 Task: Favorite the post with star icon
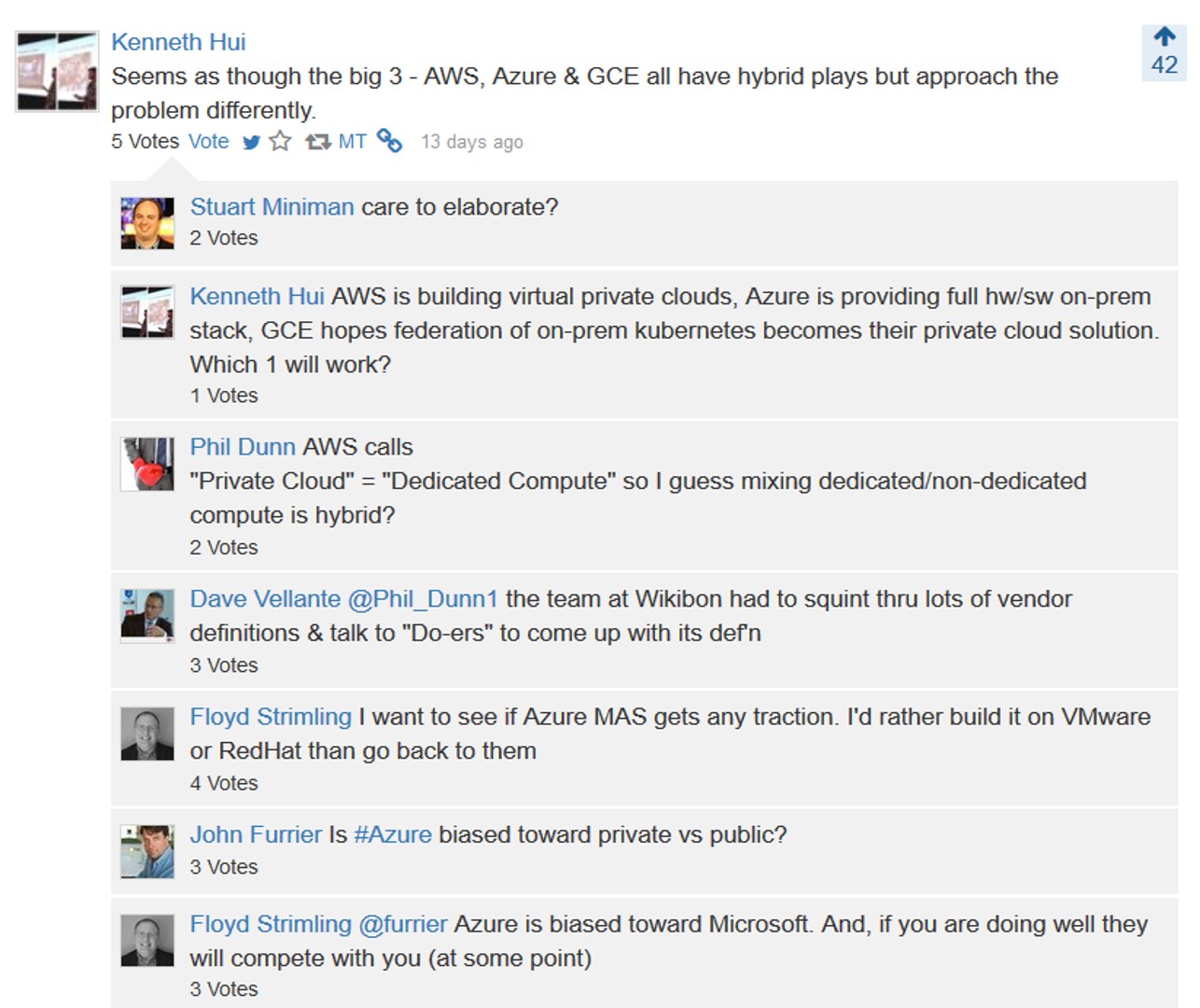[x=280, y=141]
